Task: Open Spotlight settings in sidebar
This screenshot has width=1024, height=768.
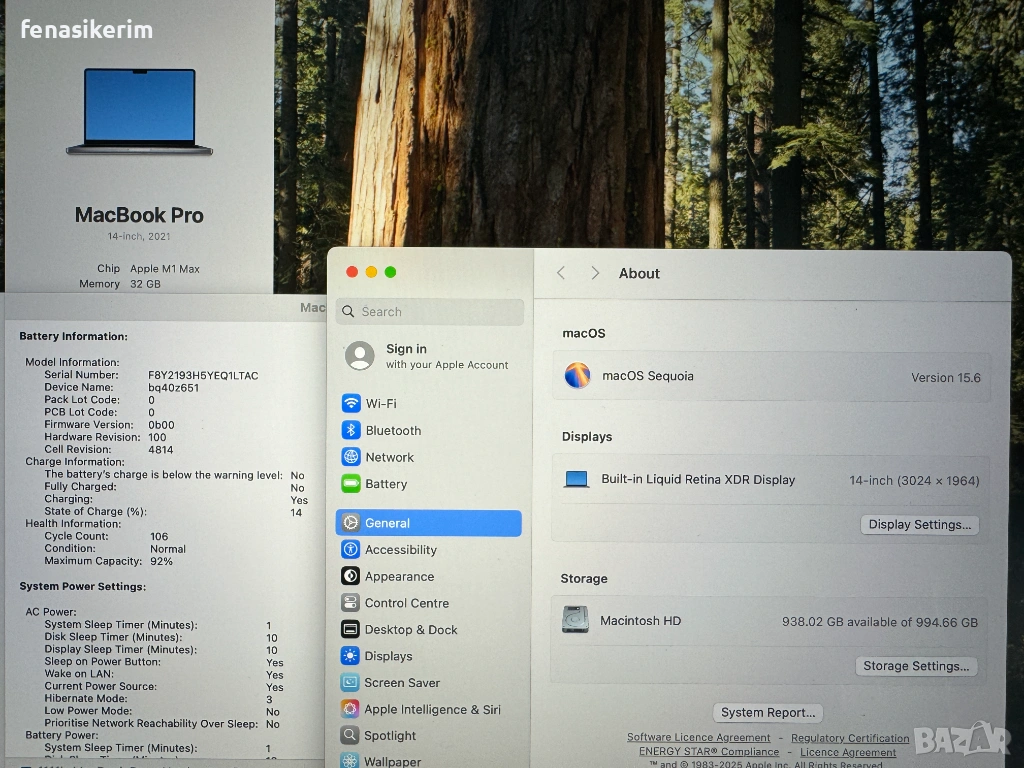Action: (390, 736)
